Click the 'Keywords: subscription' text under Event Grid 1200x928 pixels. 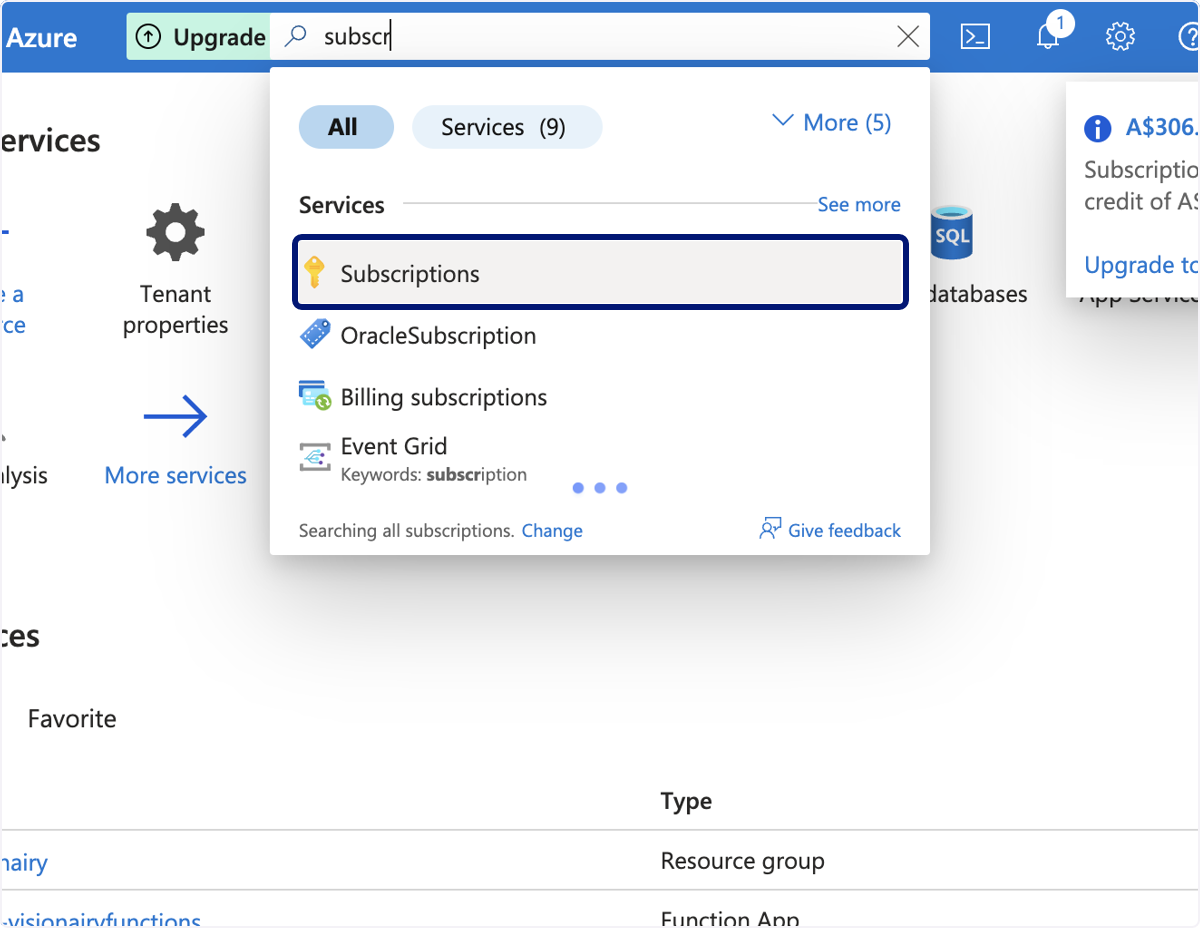434,474
